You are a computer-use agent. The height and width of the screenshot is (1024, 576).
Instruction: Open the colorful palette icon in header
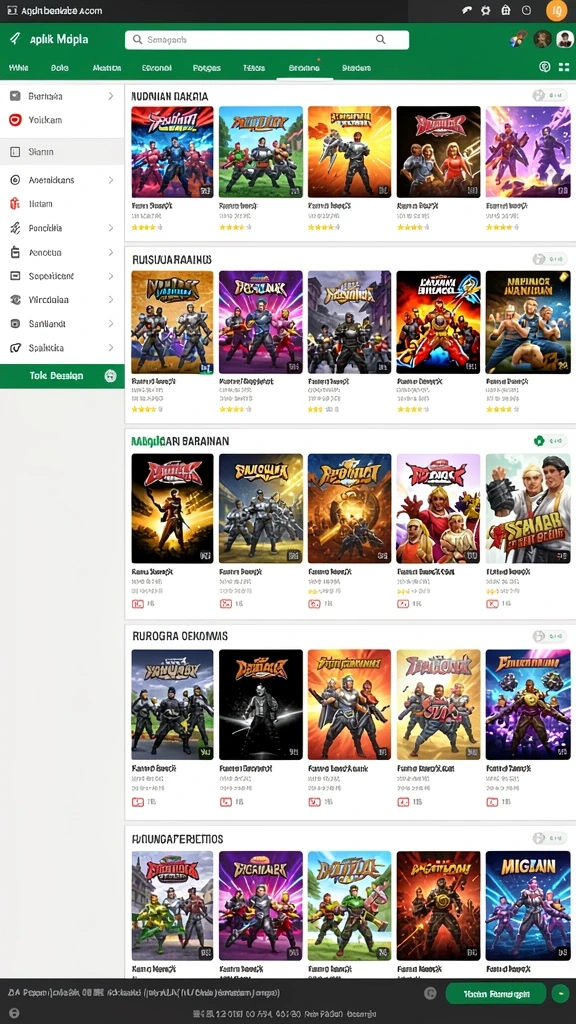pos(517,39)
